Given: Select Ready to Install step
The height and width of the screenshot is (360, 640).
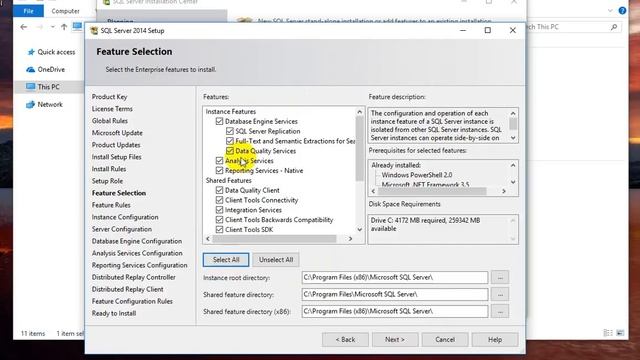Looking at the screenshot, I should pyautogui.click(x=114, y=313).
